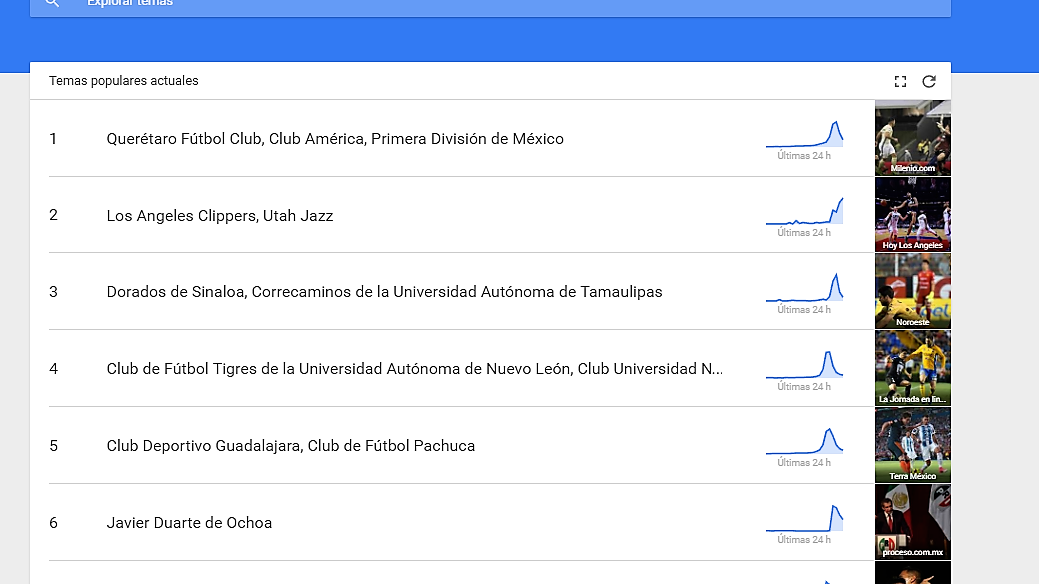
Task: Click the trend sparkline for Los Angeles Clippers
Action: 804,211
